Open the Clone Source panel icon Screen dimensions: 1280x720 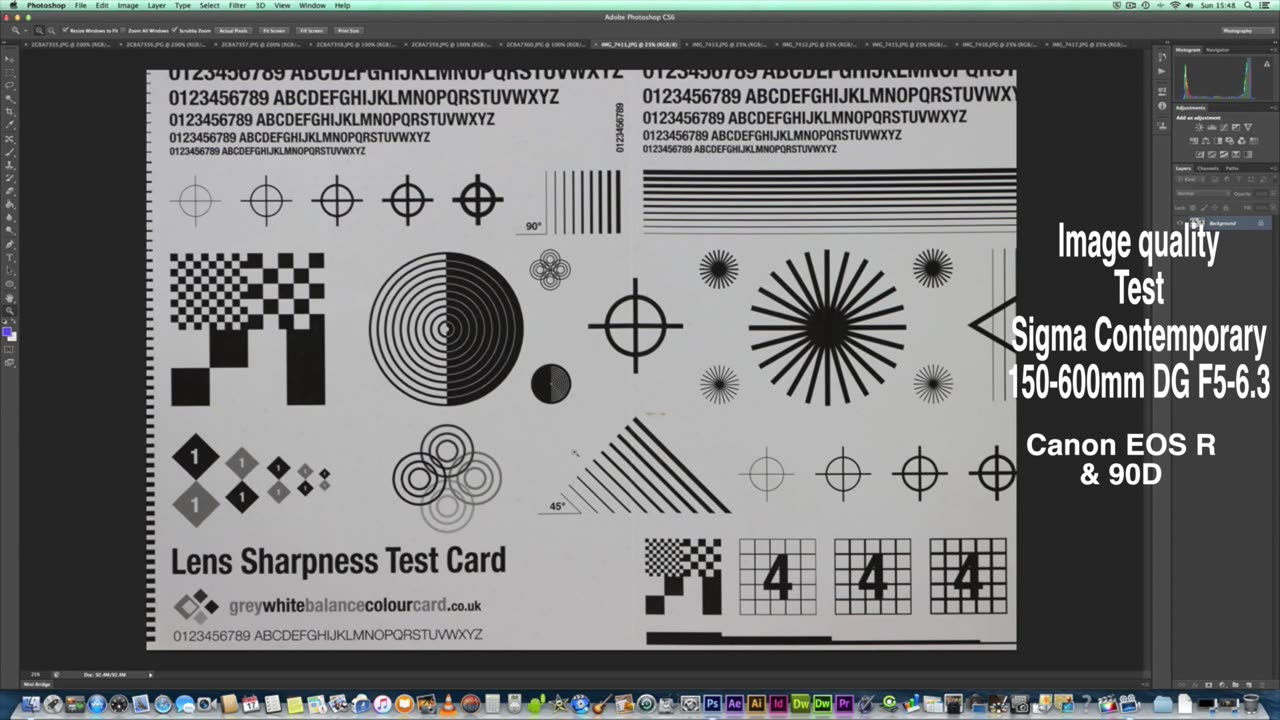(1162, 125)
